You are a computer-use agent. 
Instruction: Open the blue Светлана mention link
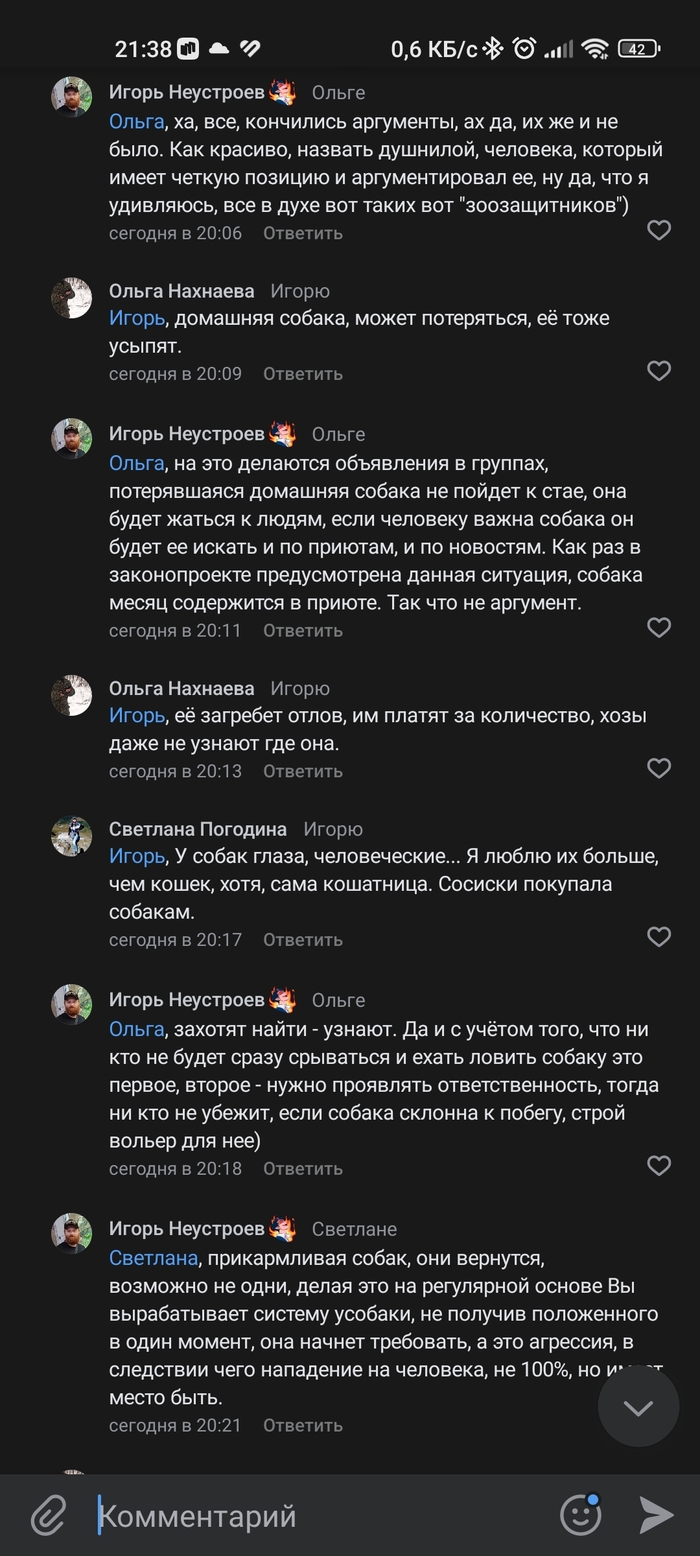click(x=153, y=1258)
